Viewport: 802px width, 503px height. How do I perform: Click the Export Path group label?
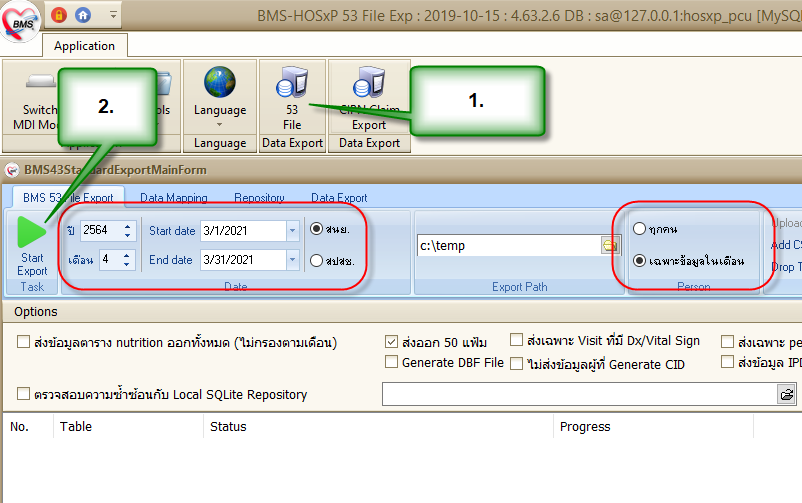pyautogui.click(x=520, y=287)
